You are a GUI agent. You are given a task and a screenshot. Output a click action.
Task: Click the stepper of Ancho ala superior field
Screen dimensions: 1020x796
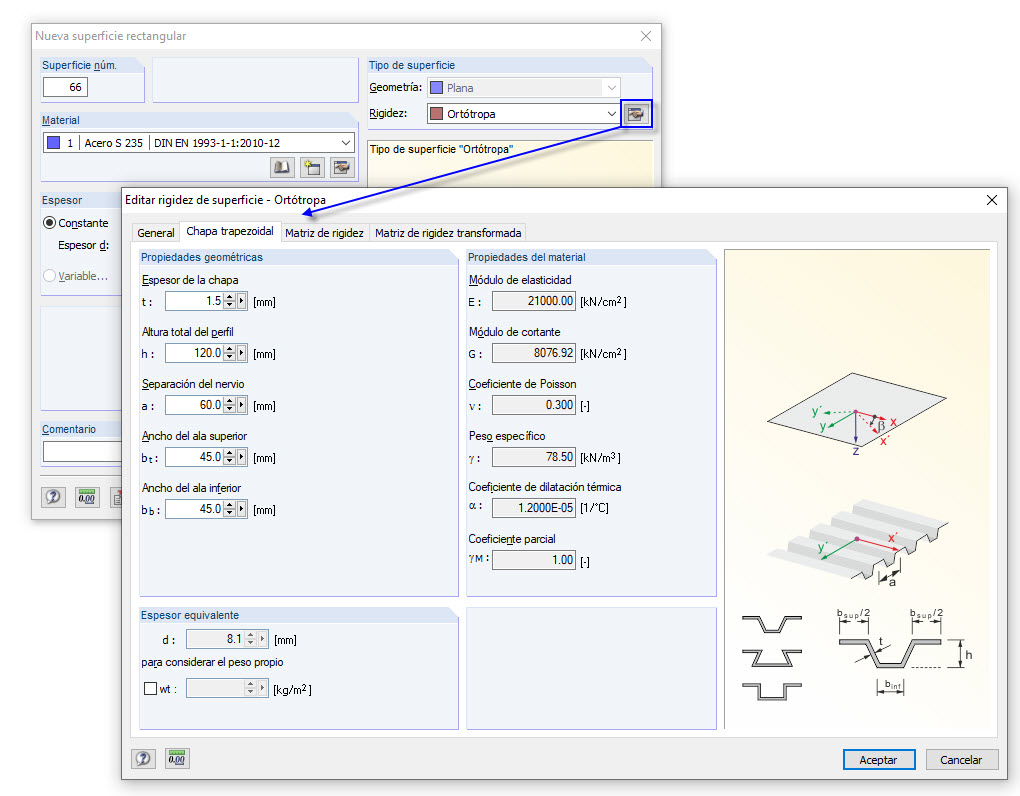pos(230,457)
